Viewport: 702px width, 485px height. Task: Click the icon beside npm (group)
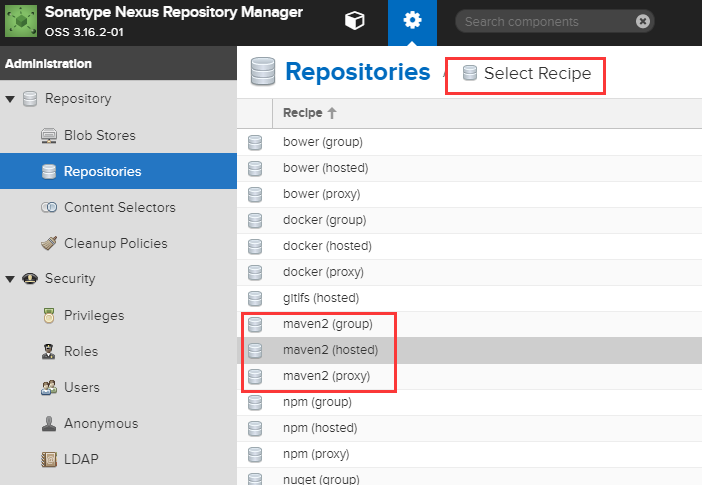255,402
